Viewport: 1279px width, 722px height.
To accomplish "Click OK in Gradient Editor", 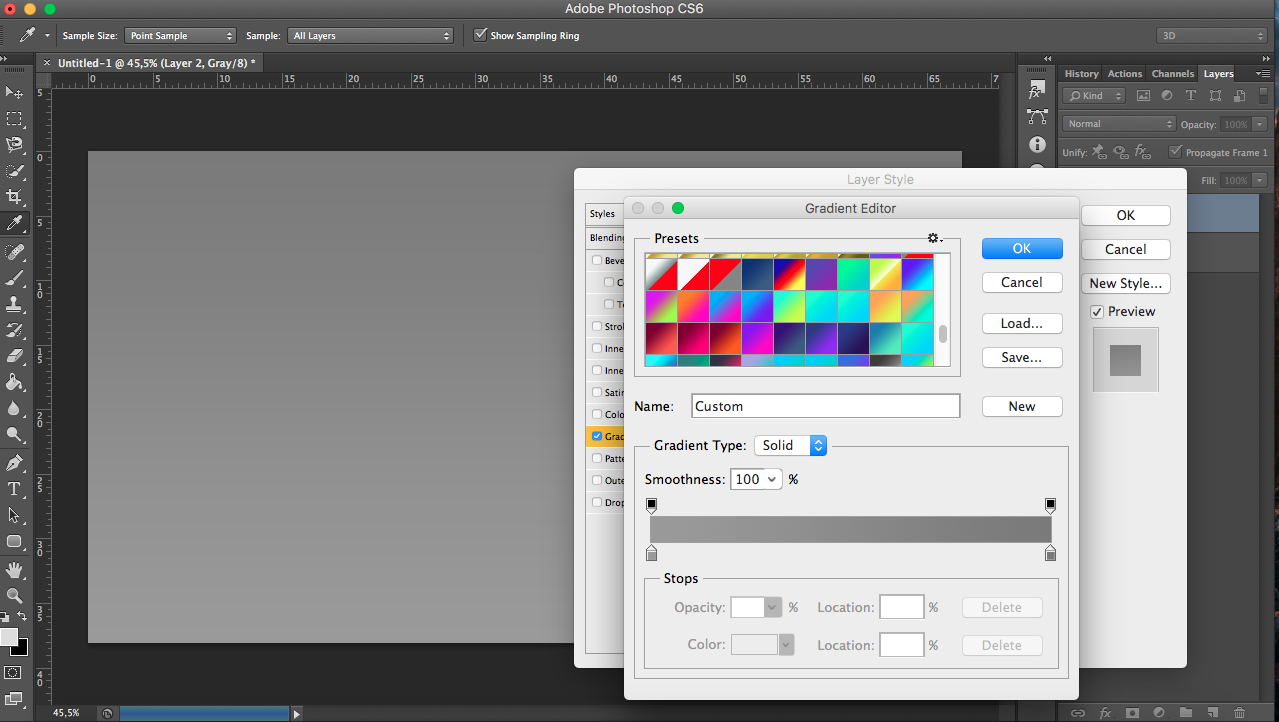I will click(x=1021, y=249).
